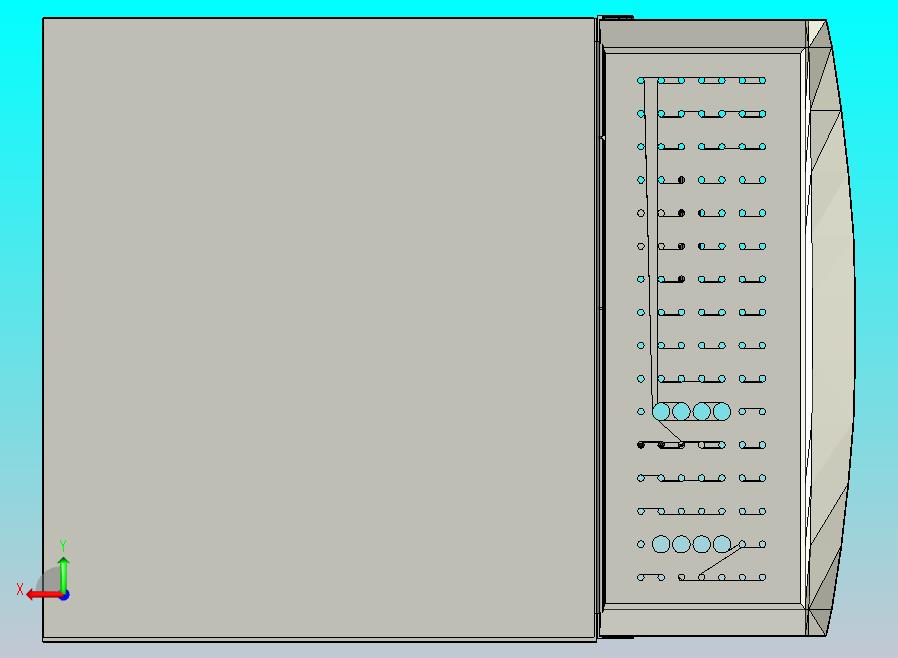Click the "Y" axis label

pyautogui.click(x=63, y=545)
